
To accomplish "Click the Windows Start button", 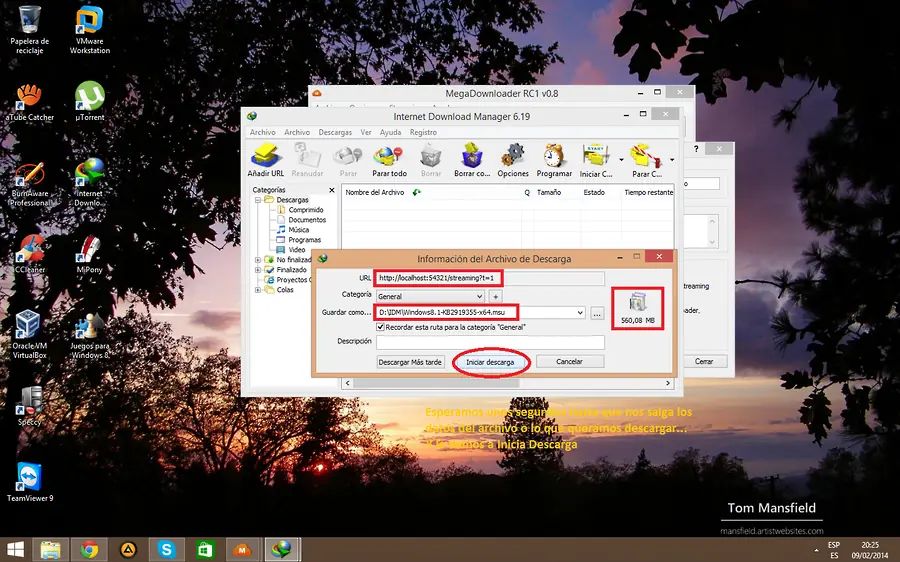I will click(15, 550).
